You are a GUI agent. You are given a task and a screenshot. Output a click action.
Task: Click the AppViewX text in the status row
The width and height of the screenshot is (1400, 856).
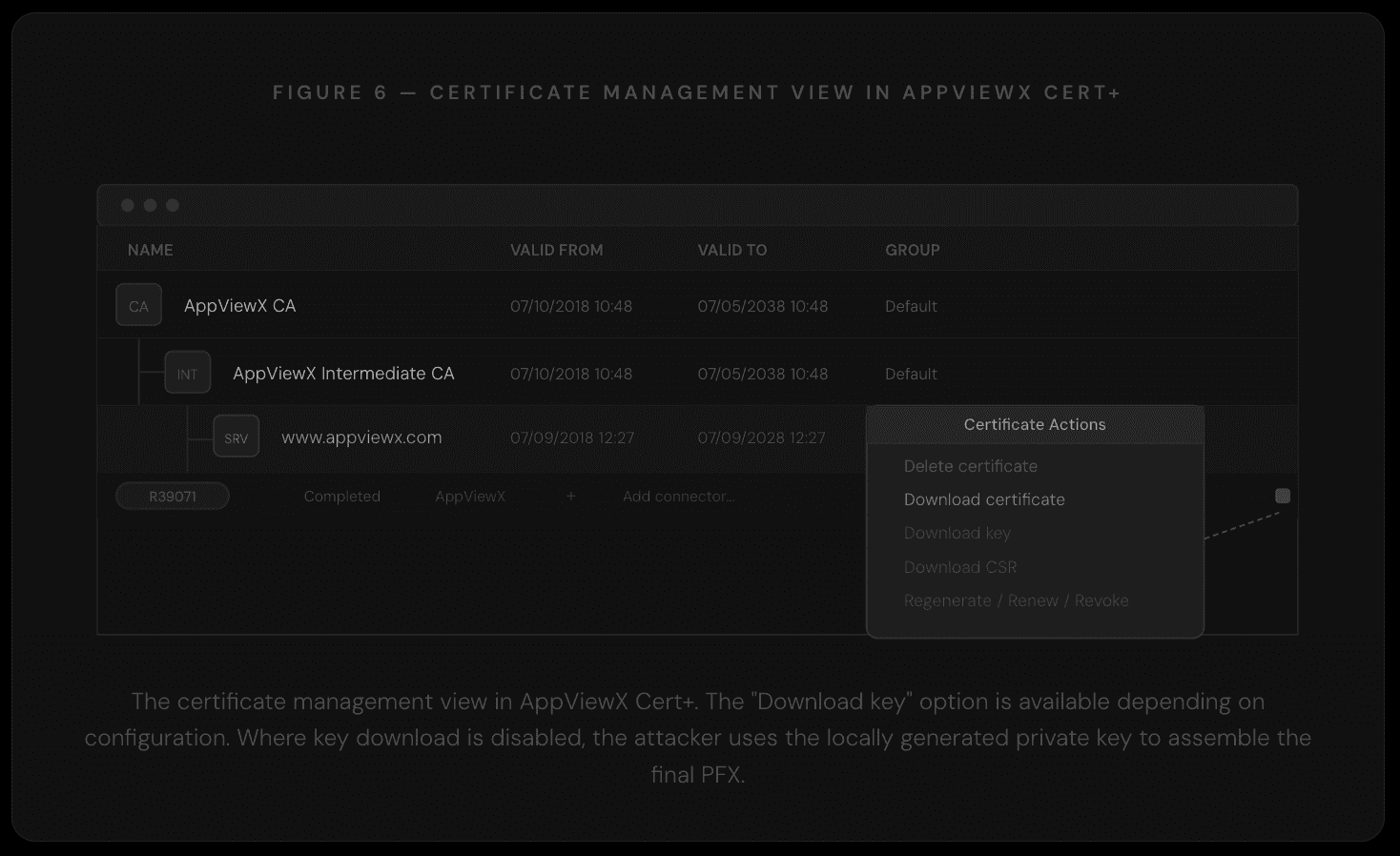tap(470, 497)
